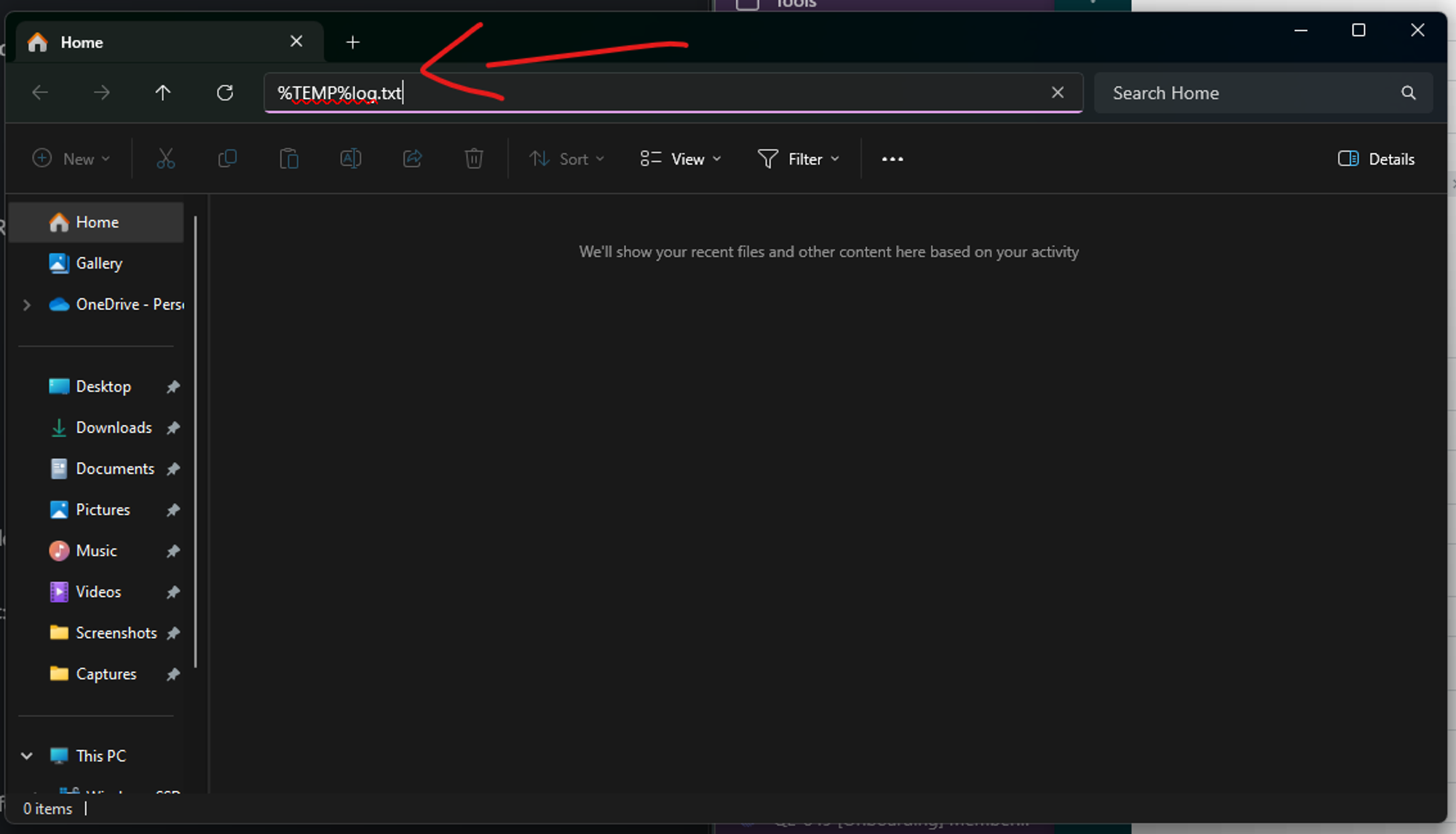The height and width of the screenshot is (834, 1456).
Task: Refresh the current folder view
Action: [225, 92]
